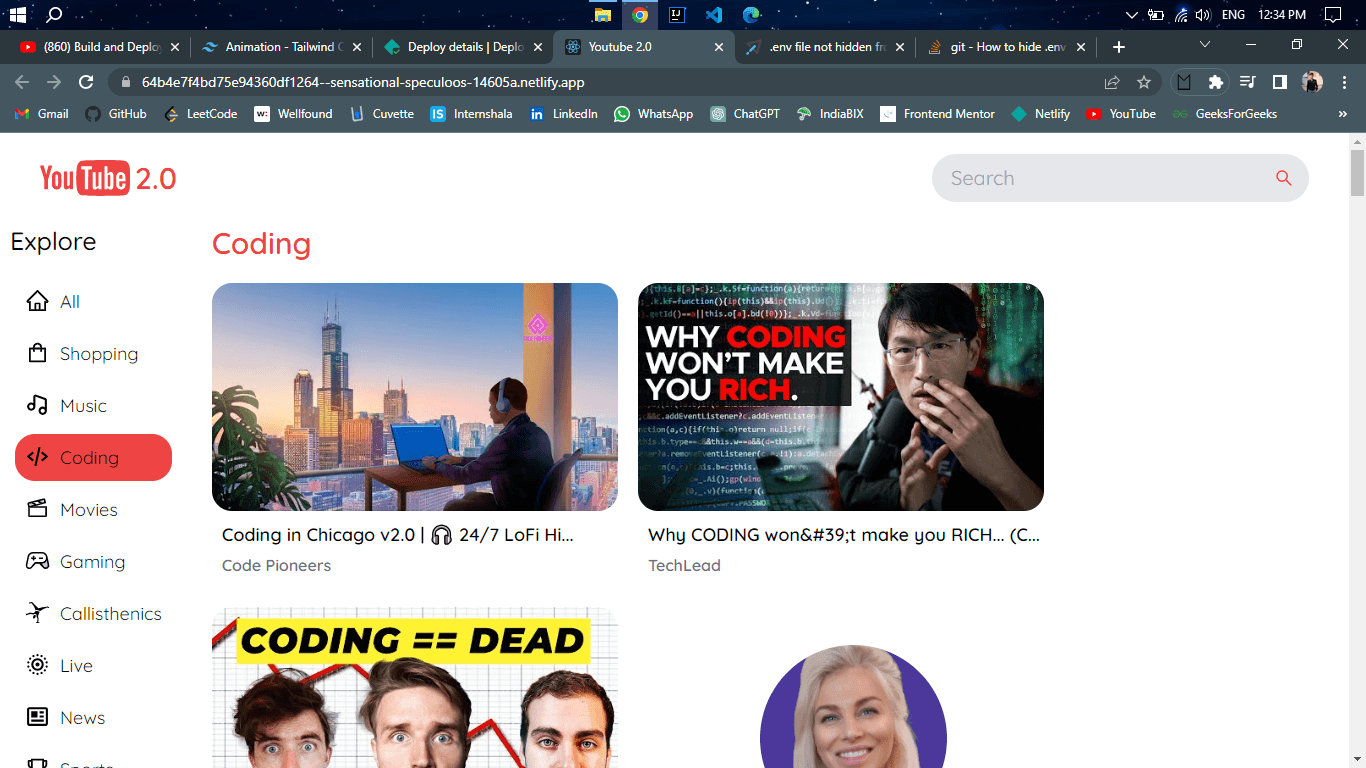
Task: Open Windows Start menu
Action: (x=17, y=15)
